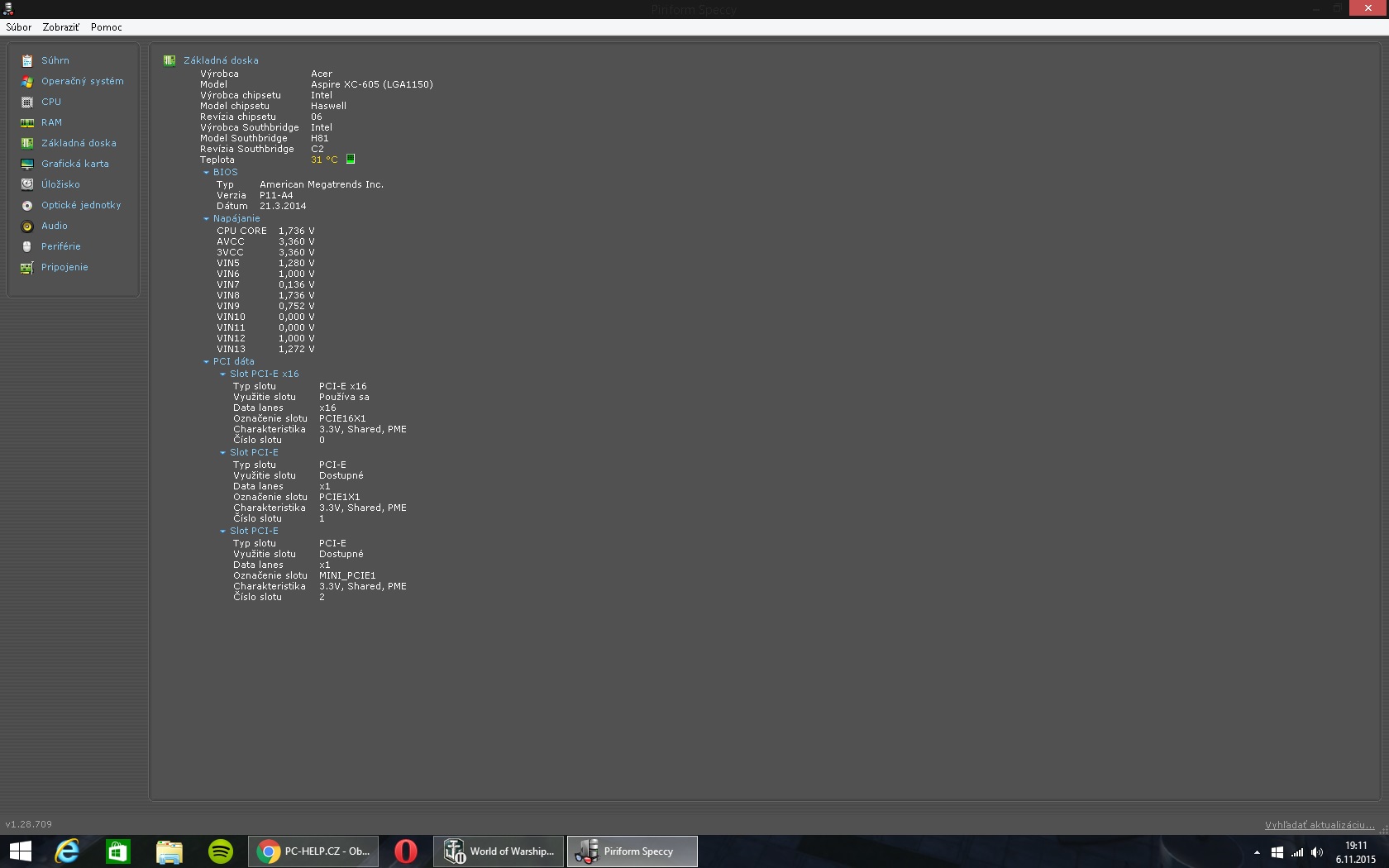Open the Opera browser taskbar icon

pyautogui.click(x=406, y=851)
